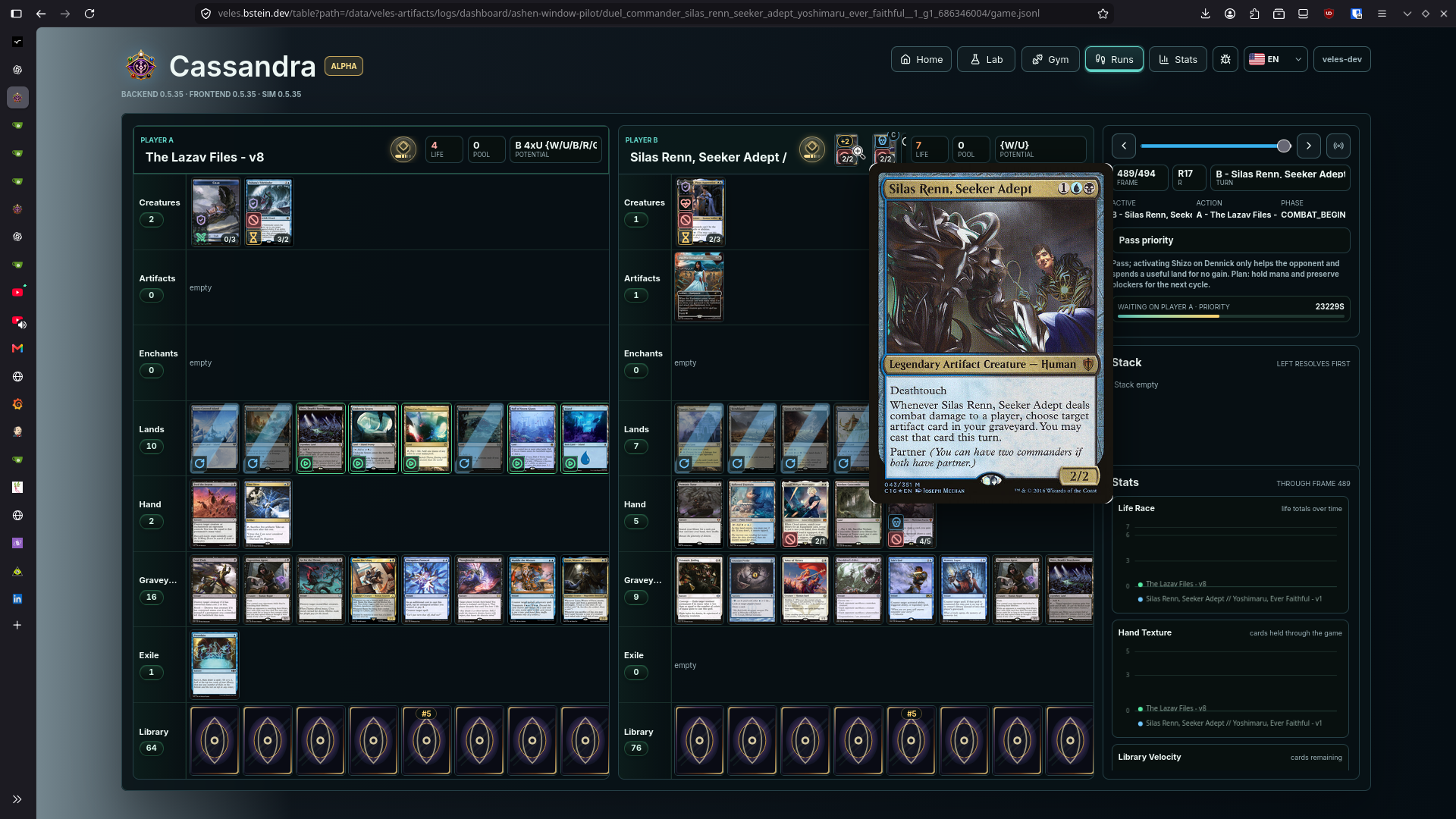1456x819 pixels.
Task: Click the browser Back arrow
Action: point(41,14)
